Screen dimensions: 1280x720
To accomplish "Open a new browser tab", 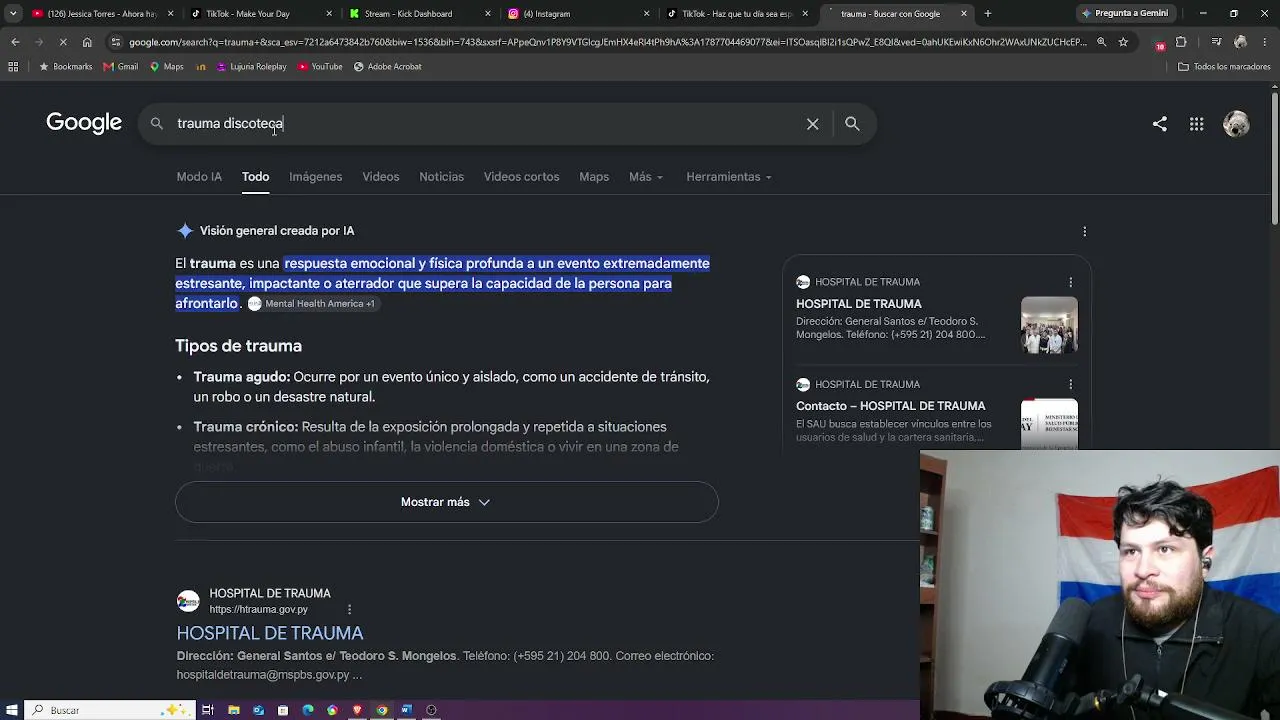I will (987, 14).
